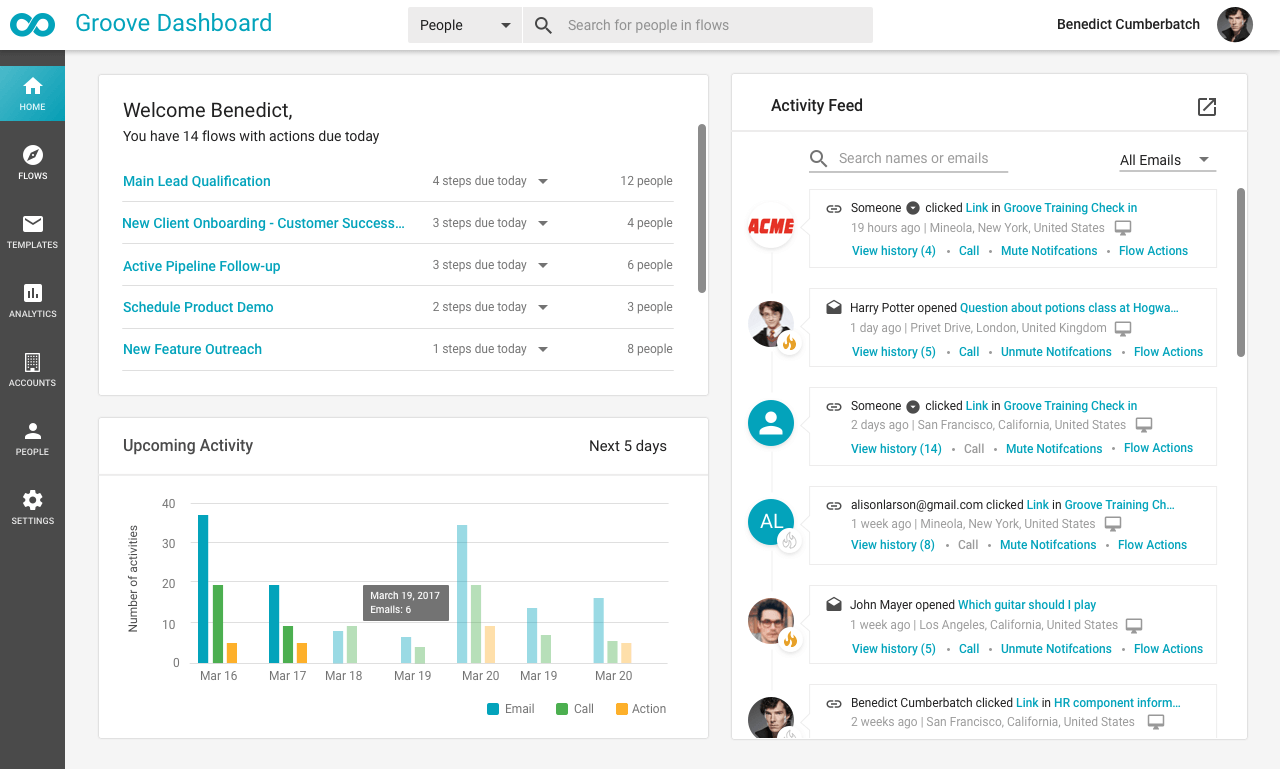Image resolution: width=1280 pixels, height=769 pixels.
Task: Click Unmute Notifications for Harry Potter
Action: point(1056,352)
